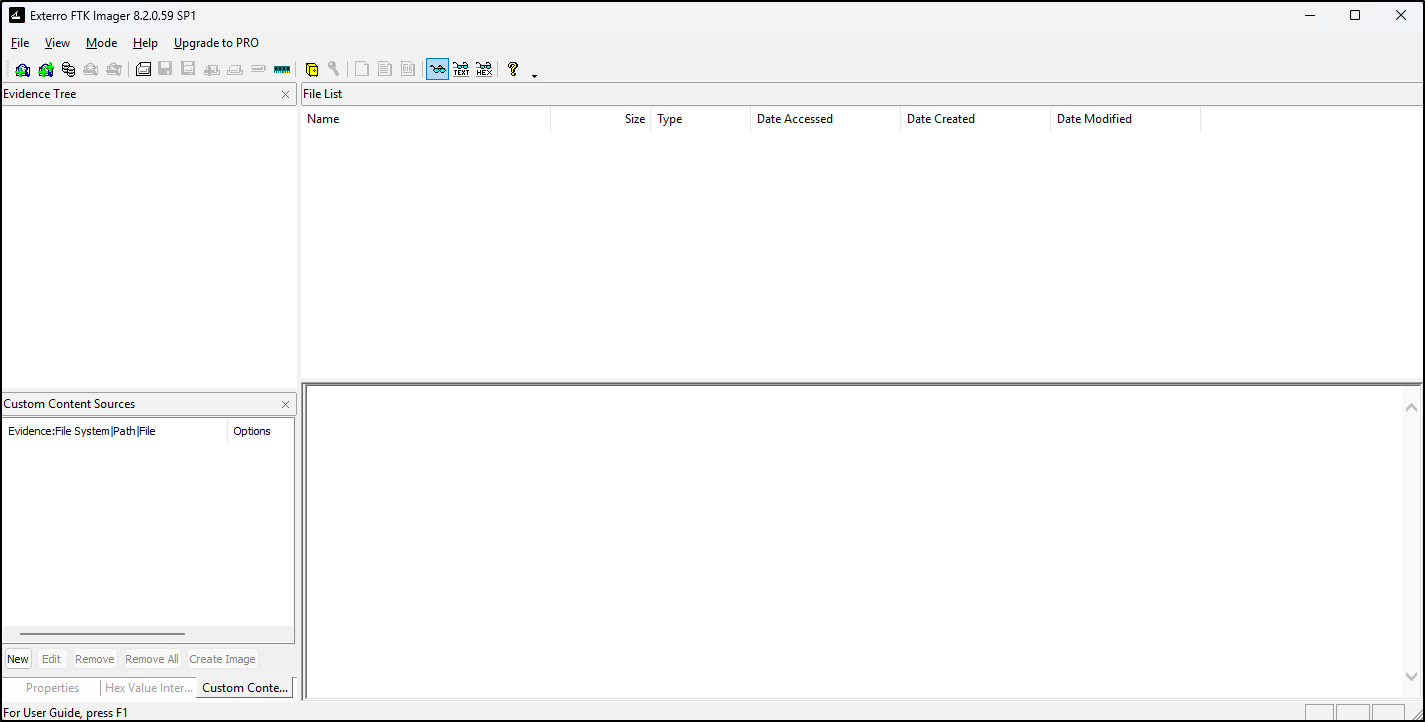Viewport: 1425px width, 722px height.
Task: Click the Remove All Evidence Items icon
Action: click(x=114, y=69)
